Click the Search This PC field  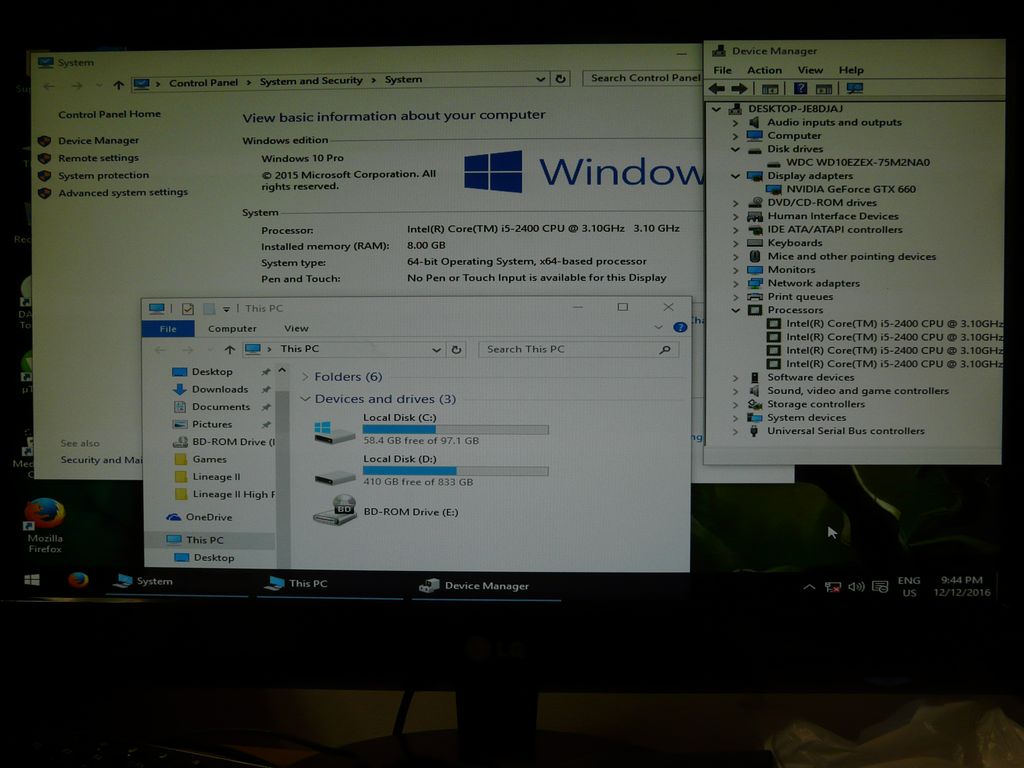pyautogui.click(x=570, y=350)
